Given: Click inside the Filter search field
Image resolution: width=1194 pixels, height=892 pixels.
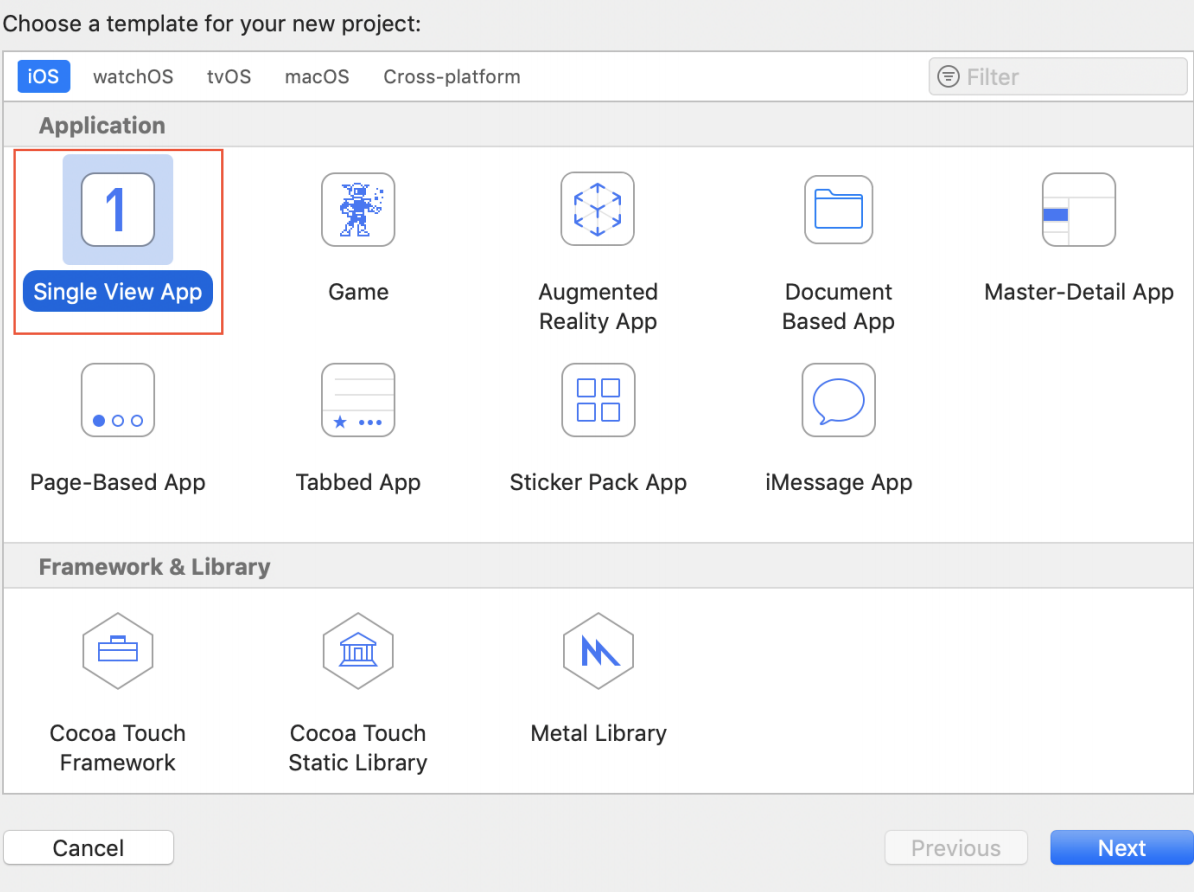Looking at the screenshot, I should click(1057, 76).
